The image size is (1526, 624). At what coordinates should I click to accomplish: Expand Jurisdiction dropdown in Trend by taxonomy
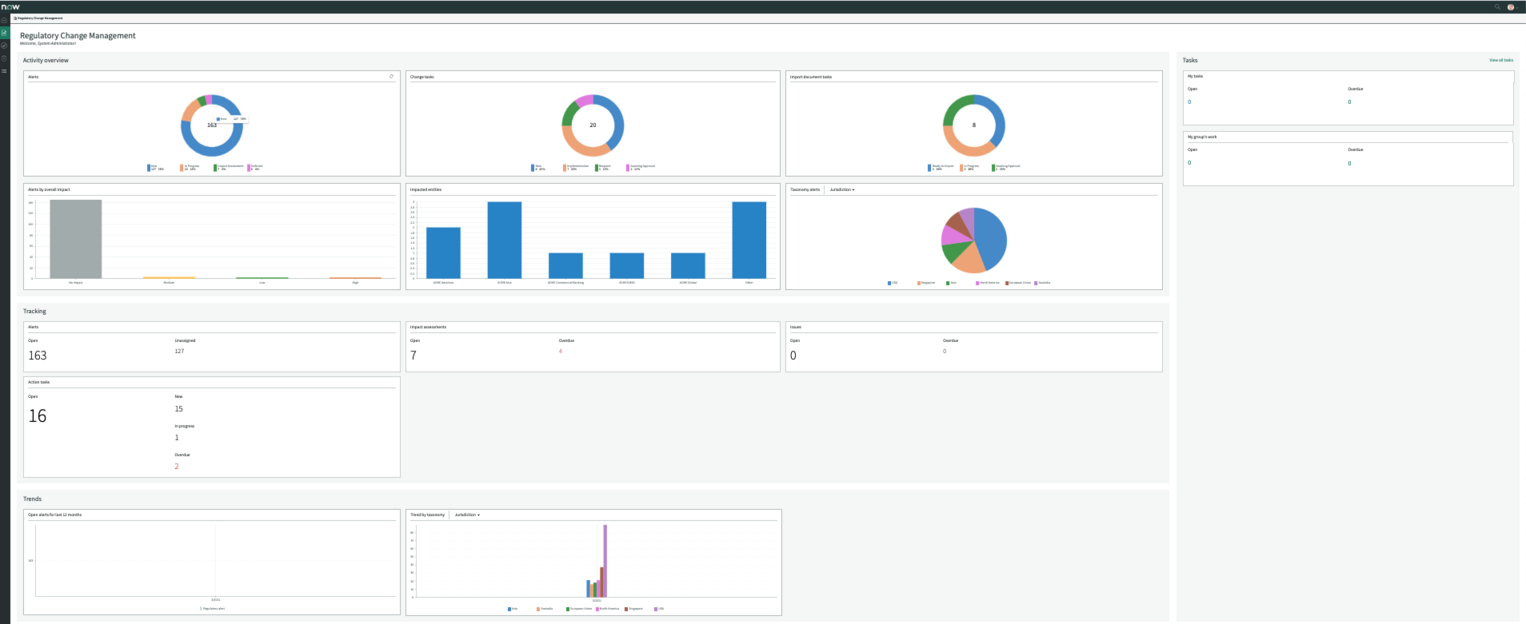click(467, 514)
